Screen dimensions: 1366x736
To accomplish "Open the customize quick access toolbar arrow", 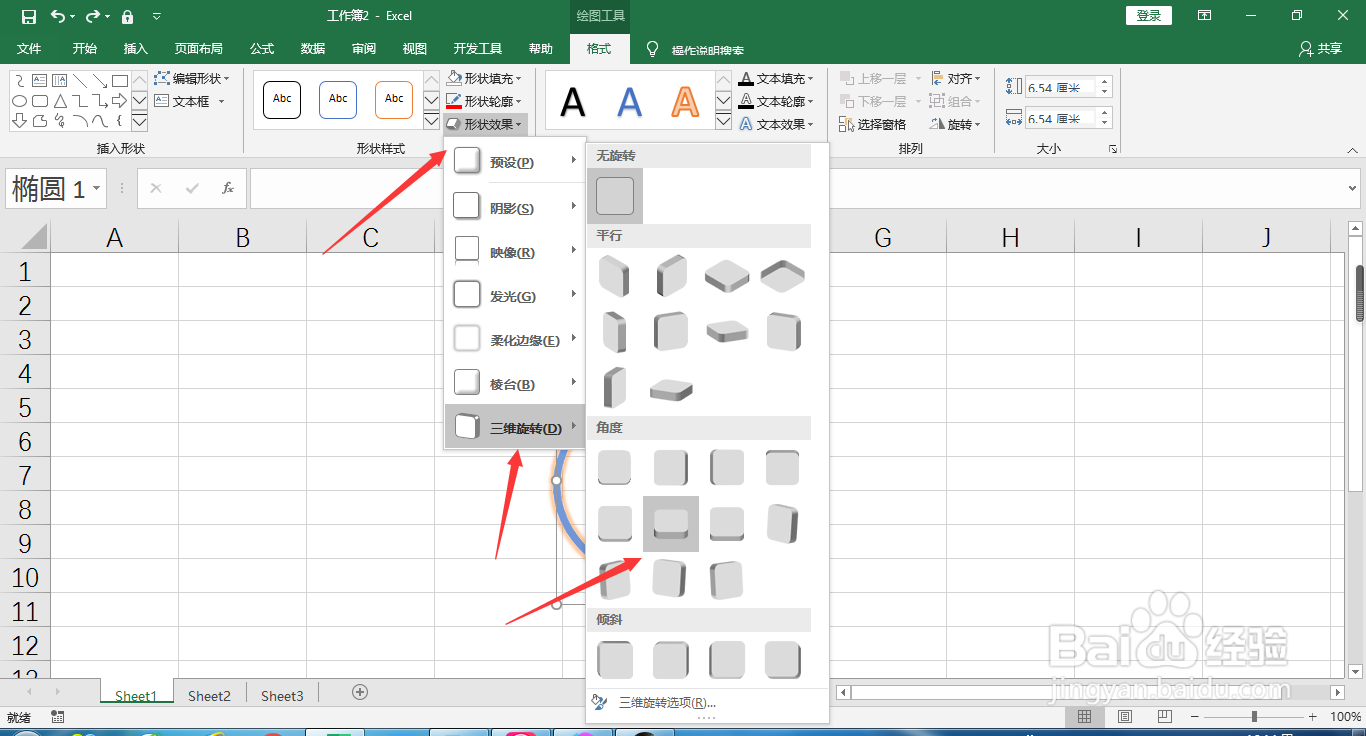I will pos(157,16).
